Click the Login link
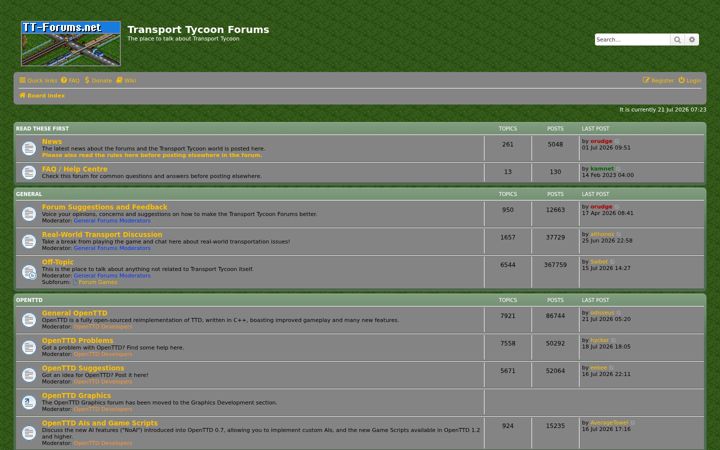 click(690, 80)
